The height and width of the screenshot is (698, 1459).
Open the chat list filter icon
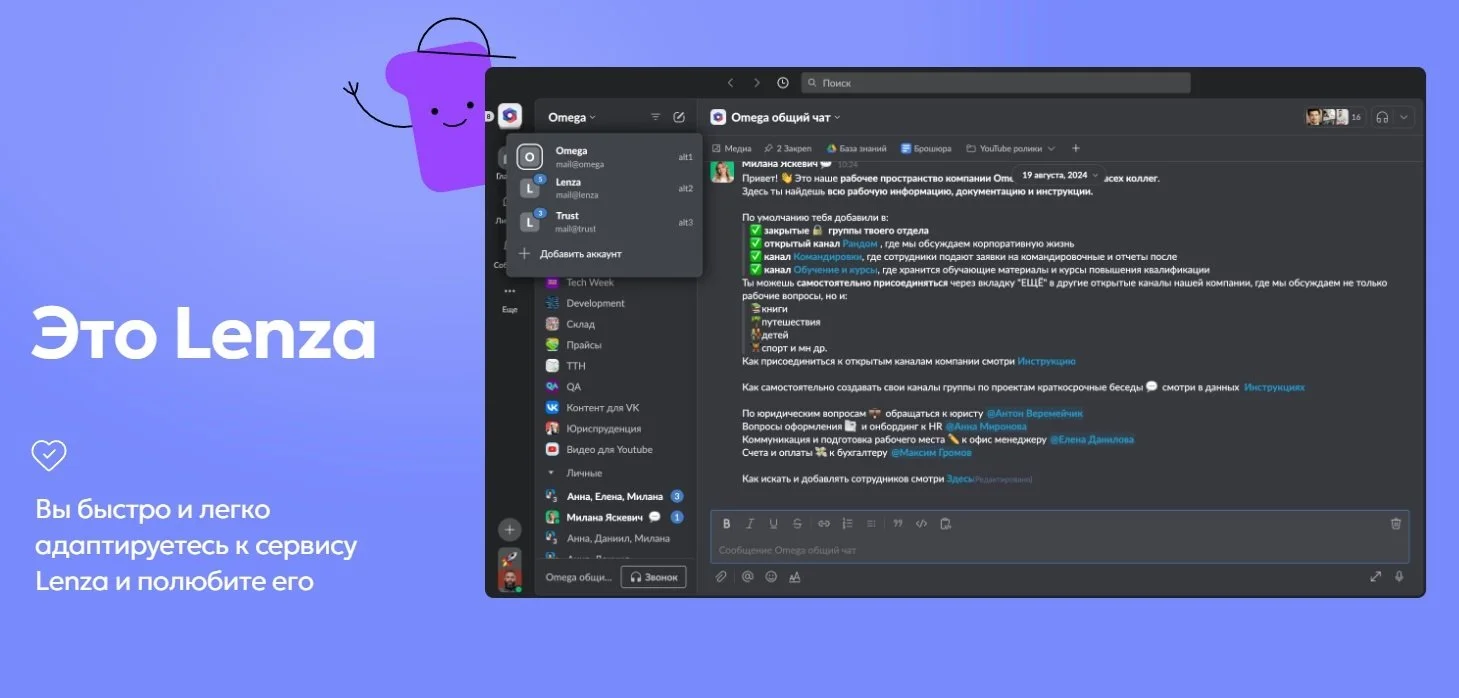pyautogui.click(x=655, y=117)
